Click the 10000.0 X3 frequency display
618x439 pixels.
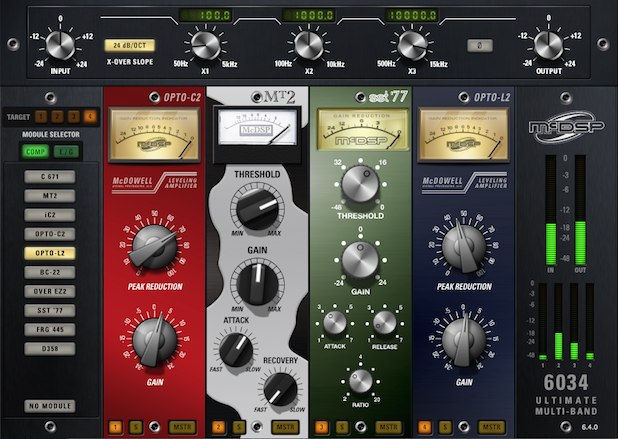(x=412, y=15)
